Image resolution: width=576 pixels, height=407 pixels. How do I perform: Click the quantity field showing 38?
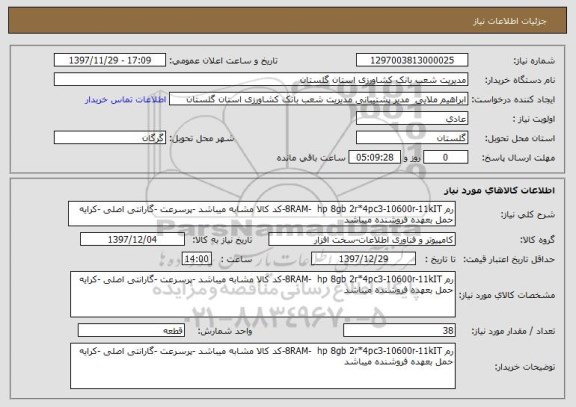coord(399,331)
